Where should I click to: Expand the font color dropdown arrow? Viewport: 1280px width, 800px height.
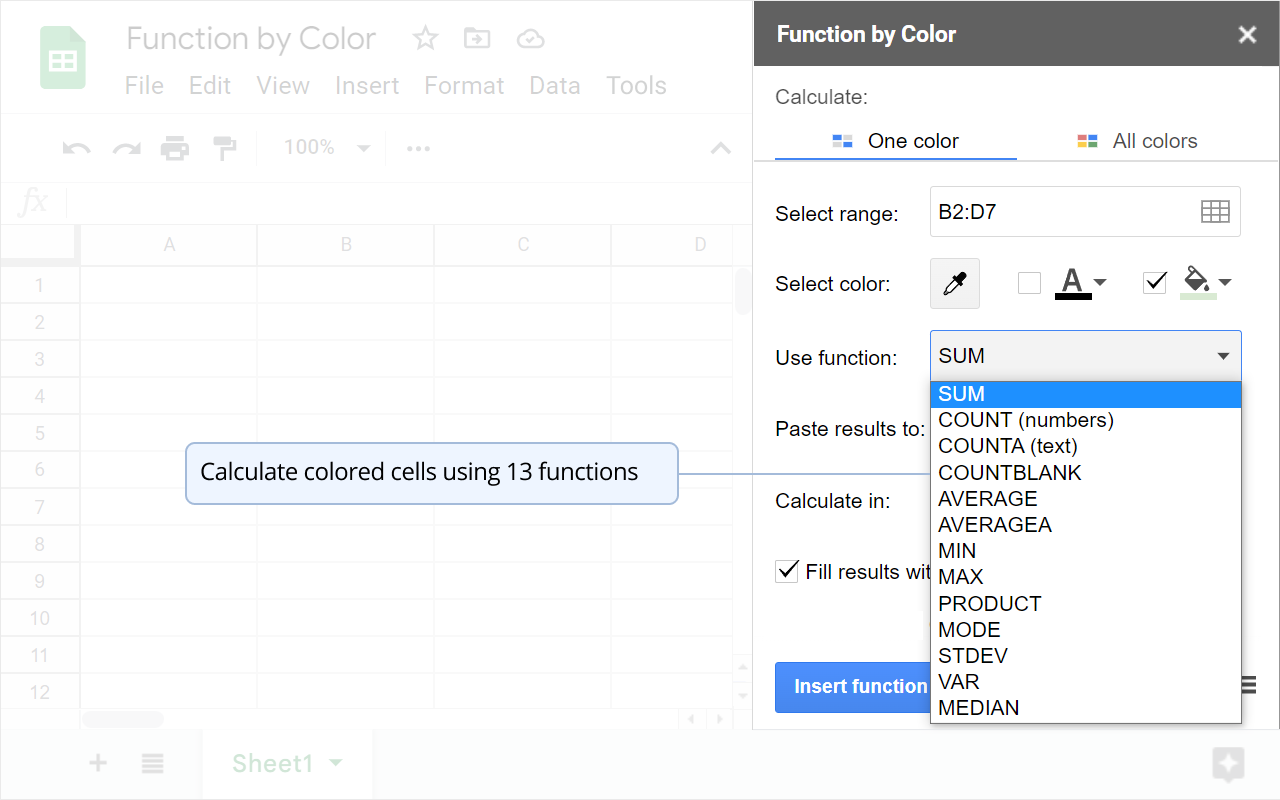[1100, 283]
